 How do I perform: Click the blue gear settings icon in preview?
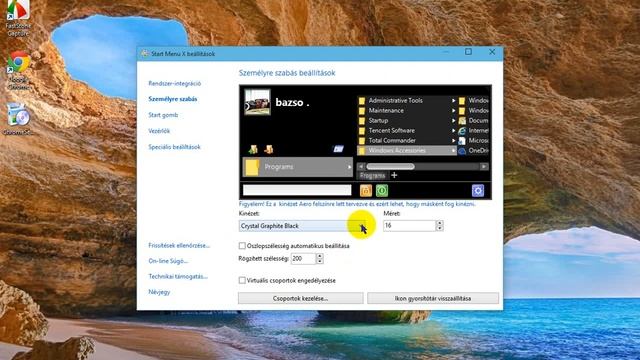(x=478, y=191)
